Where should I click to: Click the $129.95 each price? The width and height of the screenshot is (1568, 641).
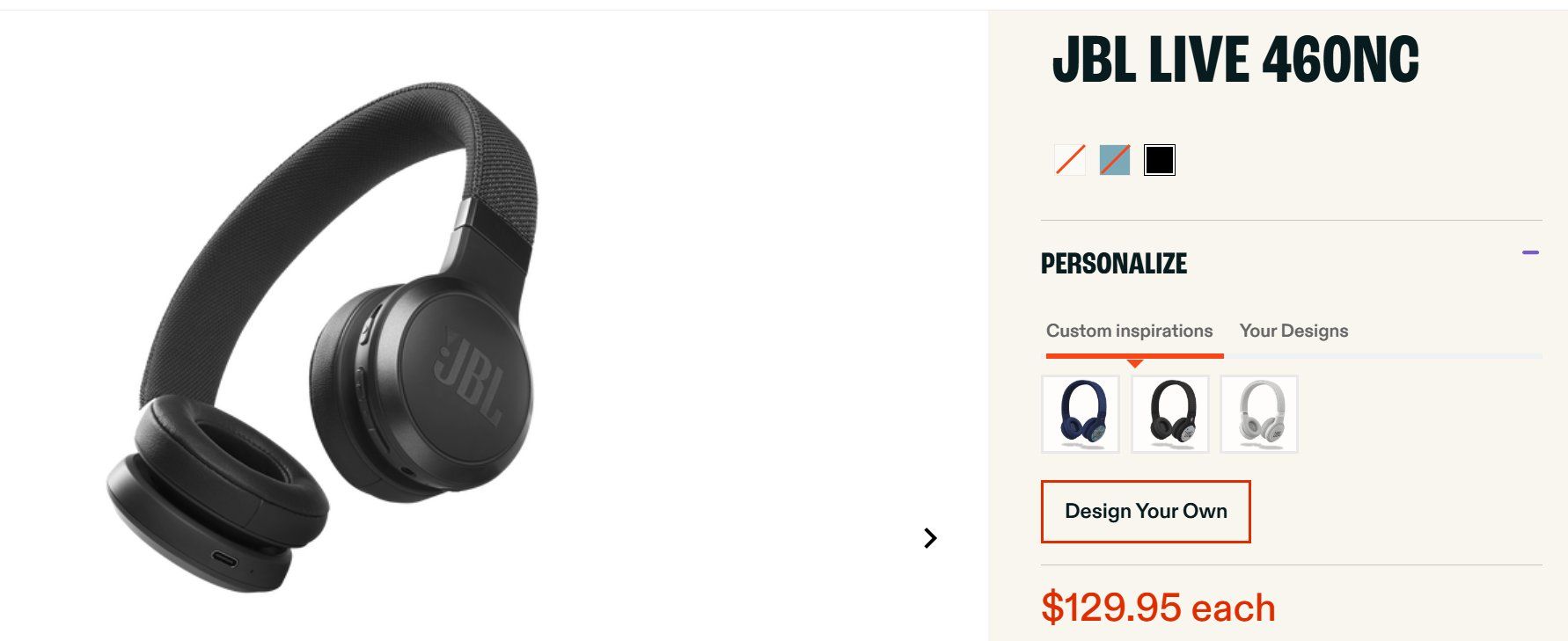(x=1158, y=608)
